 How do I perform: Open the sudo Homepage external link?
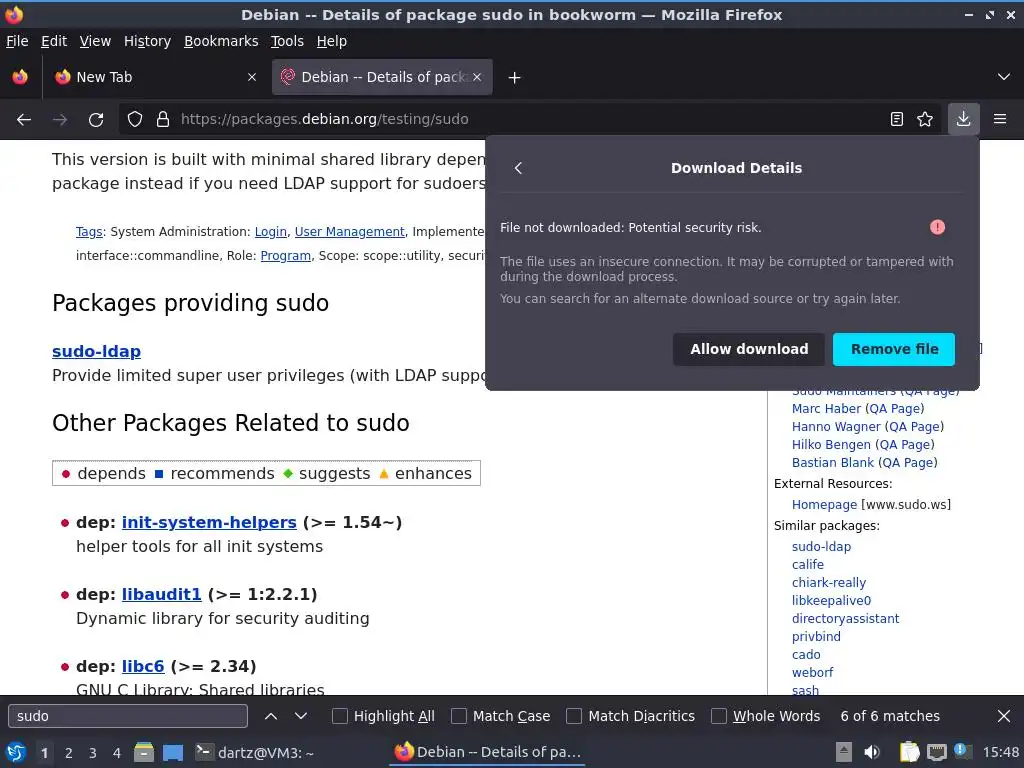tap(824, 505)
